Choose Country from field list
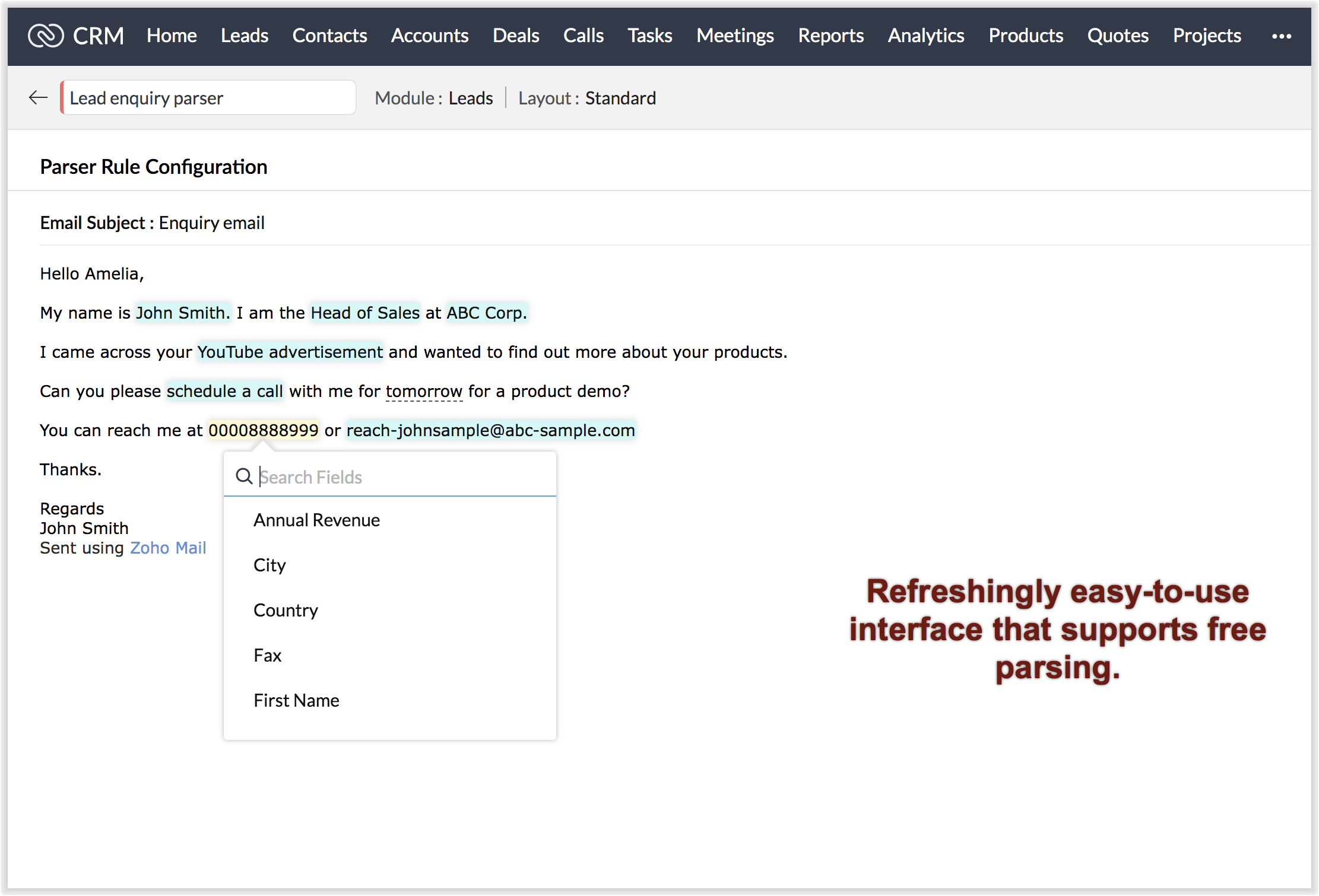The image size is (1319, 896). pyautogui.click(x=286, y=611)
